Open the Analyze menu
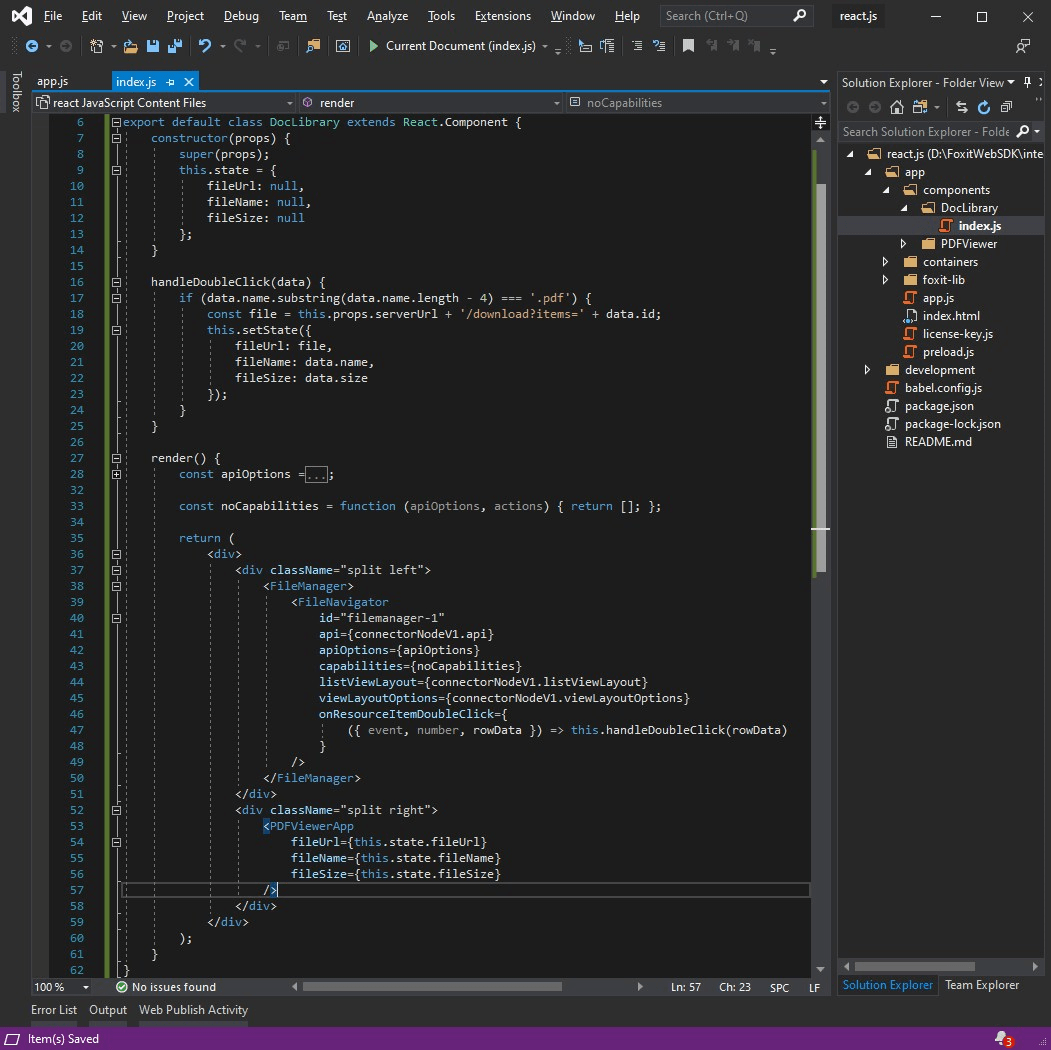 (x=387, y=16)
